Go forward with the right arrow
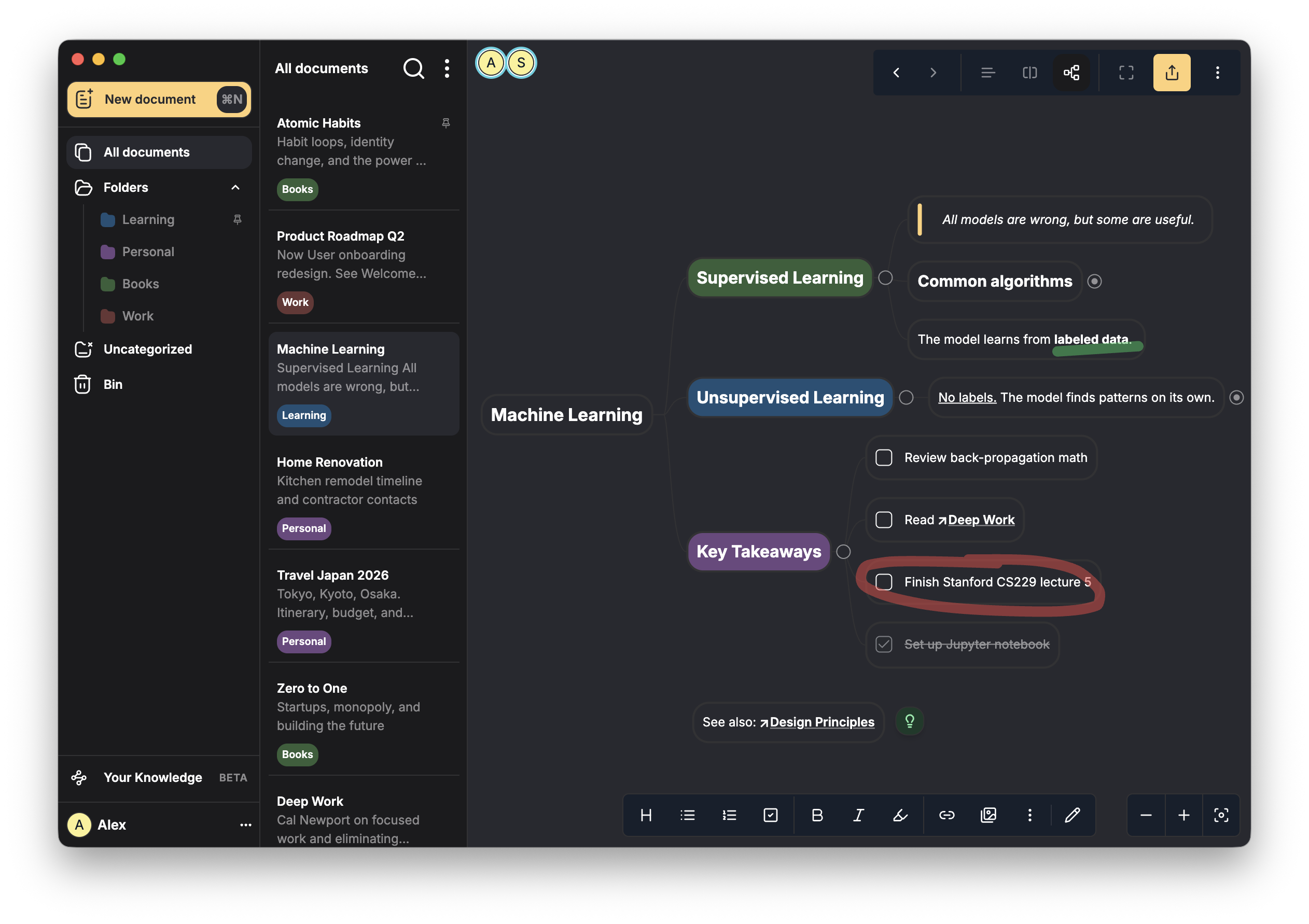Screen dimensions: 1309x924 (x=934, y=73)
